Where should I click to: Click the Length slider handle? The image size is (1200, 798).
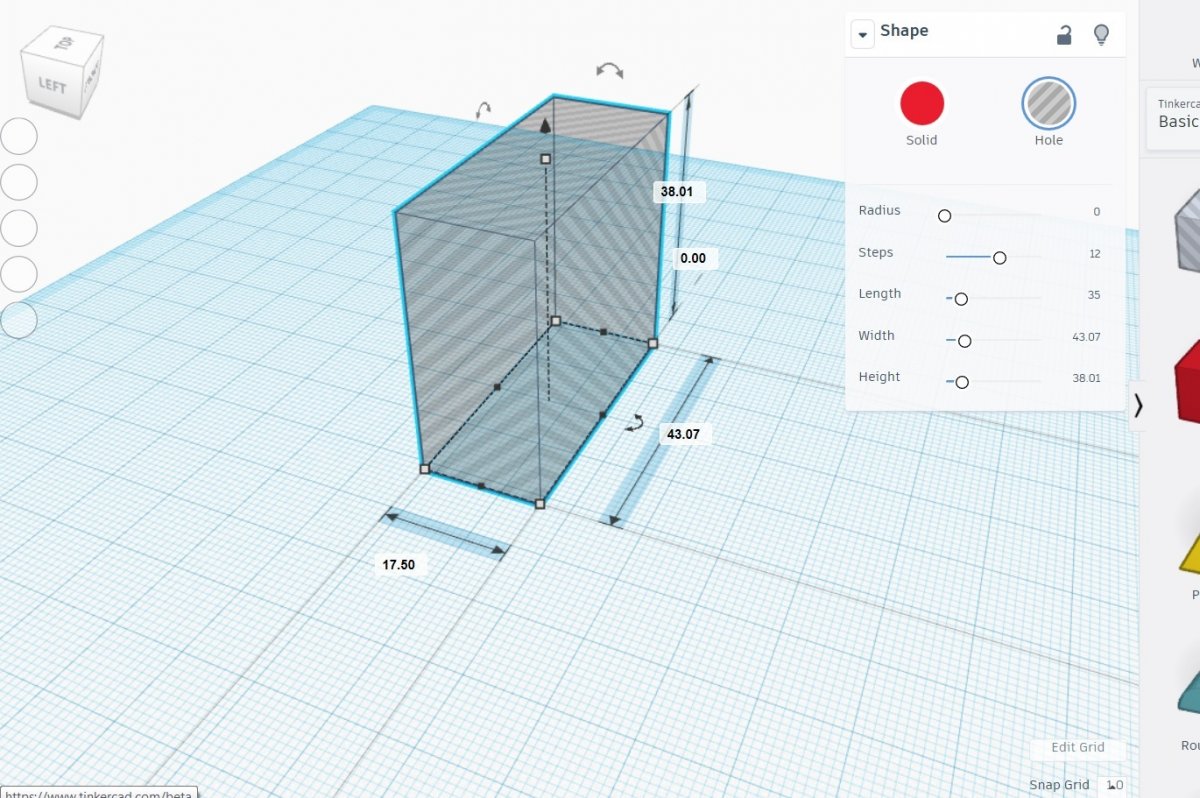(x=961, y=299)
